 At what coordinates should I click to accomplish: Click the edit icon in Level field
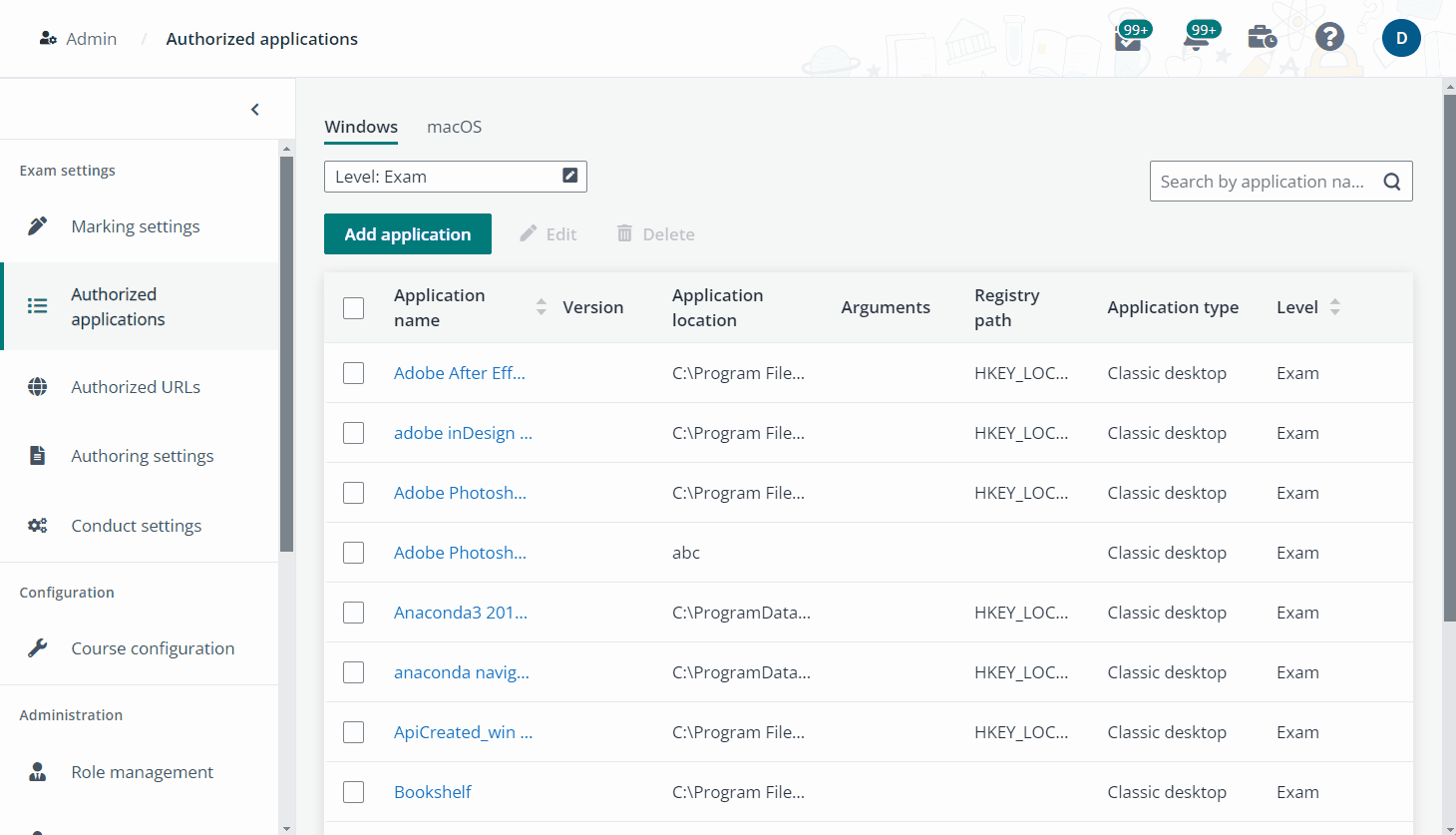[570, 176]
